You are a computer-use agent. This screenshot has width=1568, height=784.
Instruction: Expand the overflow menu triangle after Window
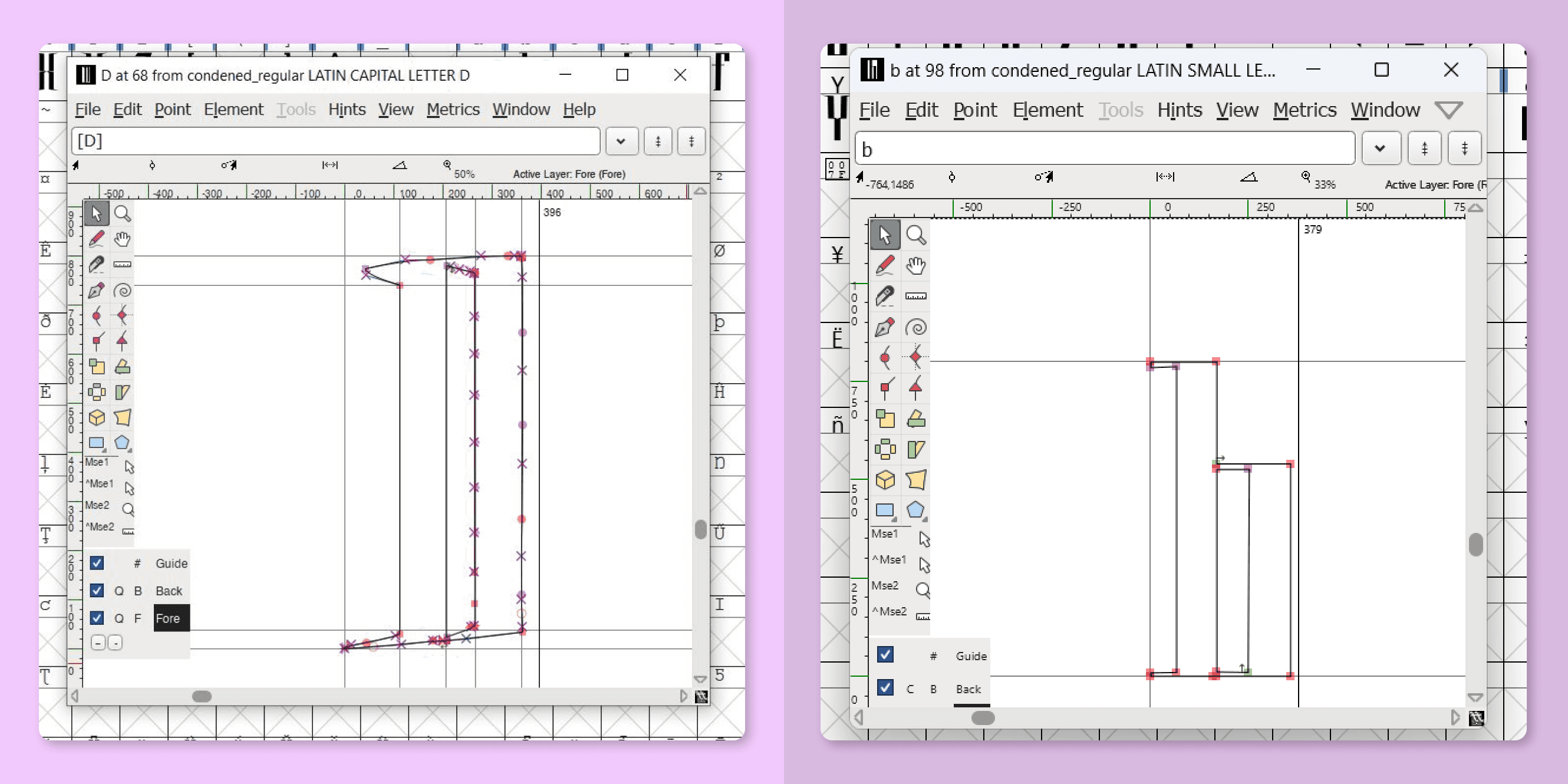click(1448, 110)
